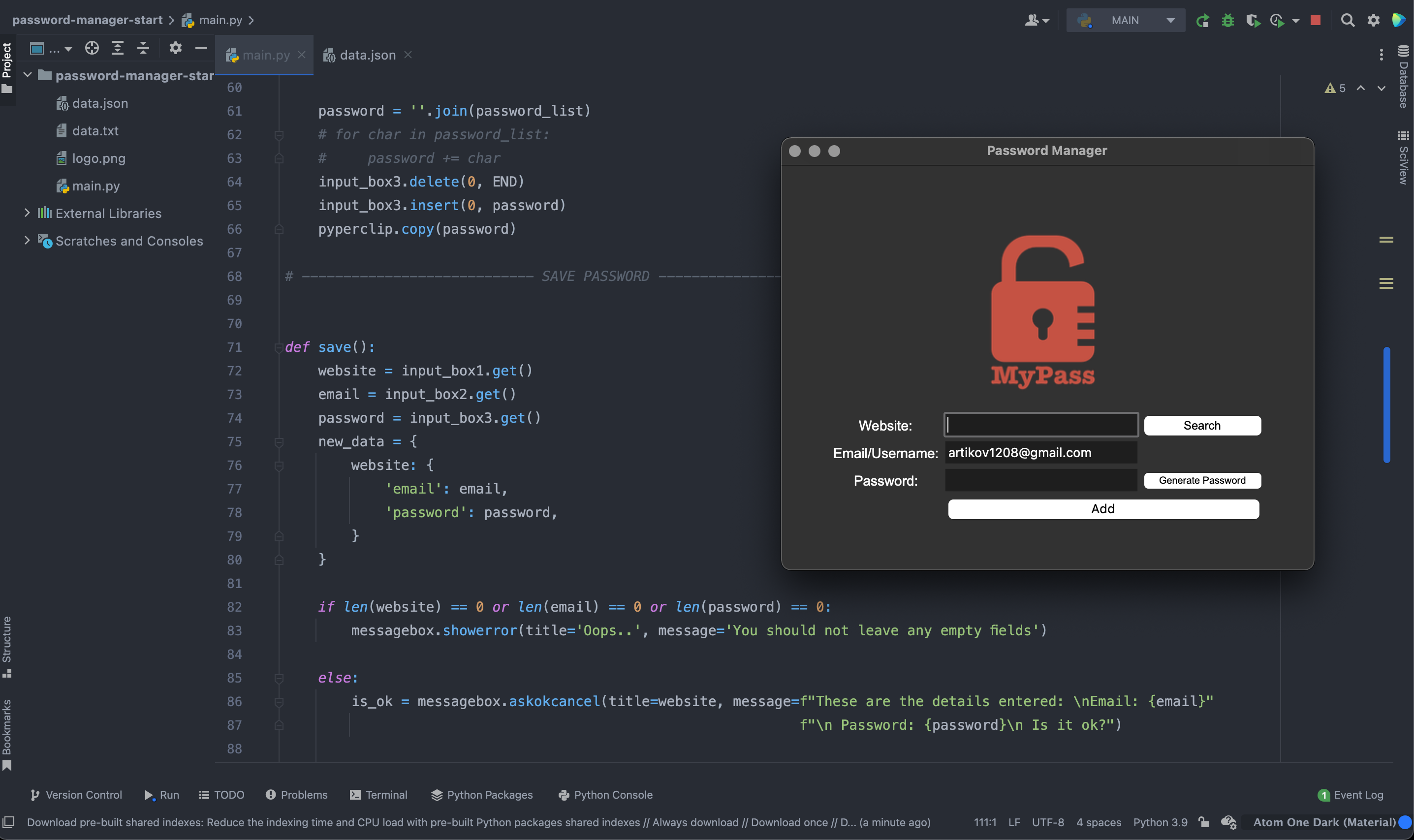
Task: Fold the website dict at line 76
Action: 279,466
